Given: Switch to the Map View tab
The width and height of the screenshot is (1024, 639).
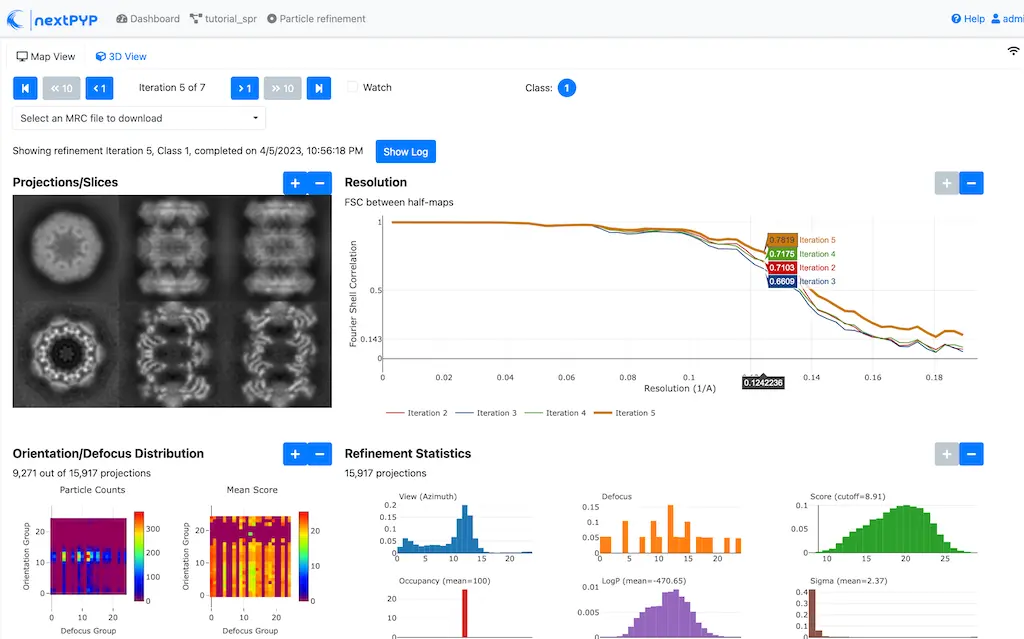Looking at the screenshot, I should [x=46, y=57].
